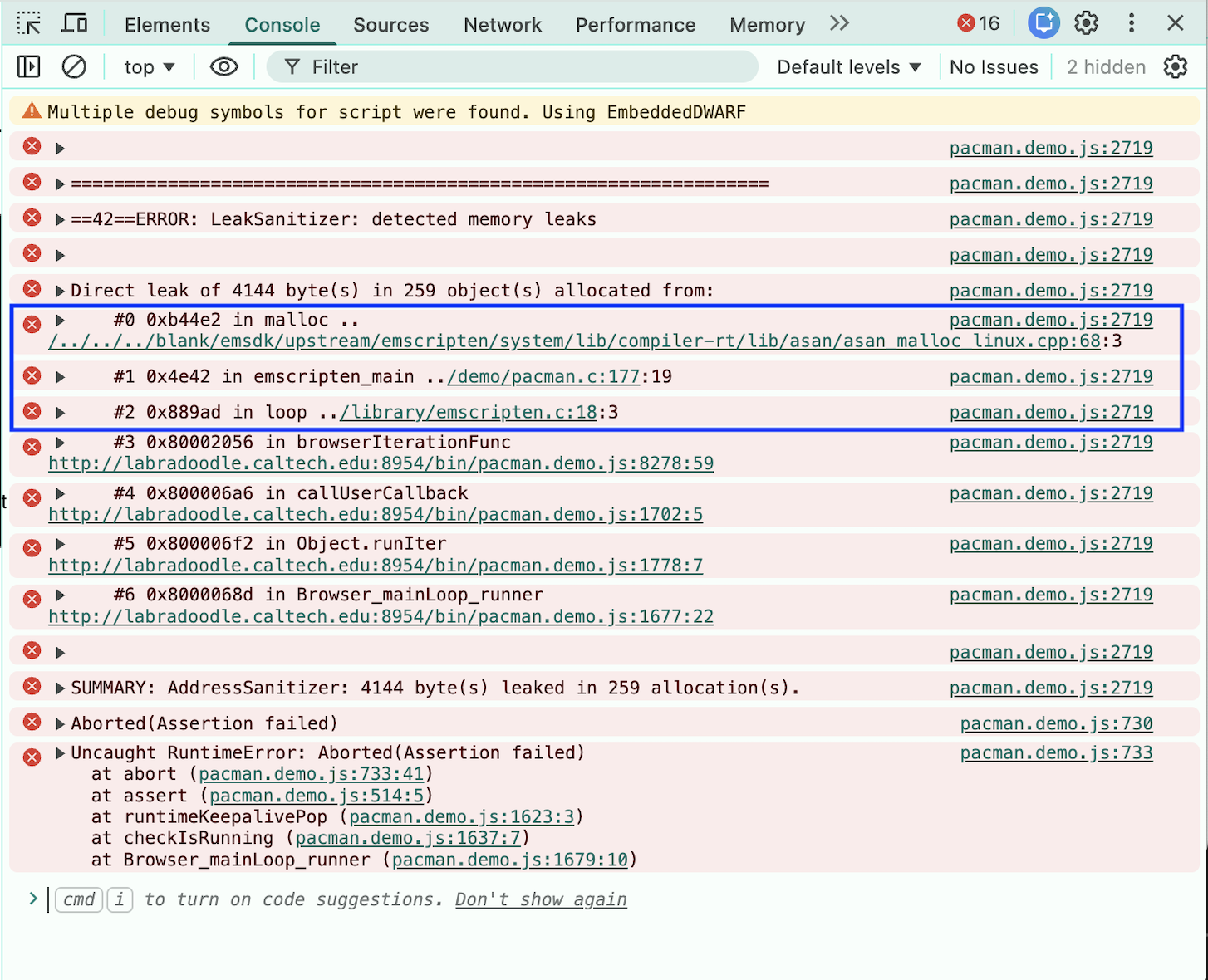Screen dimensions: 1208x980
Task: Click the Don't show again link
Action: coord(541,899)
